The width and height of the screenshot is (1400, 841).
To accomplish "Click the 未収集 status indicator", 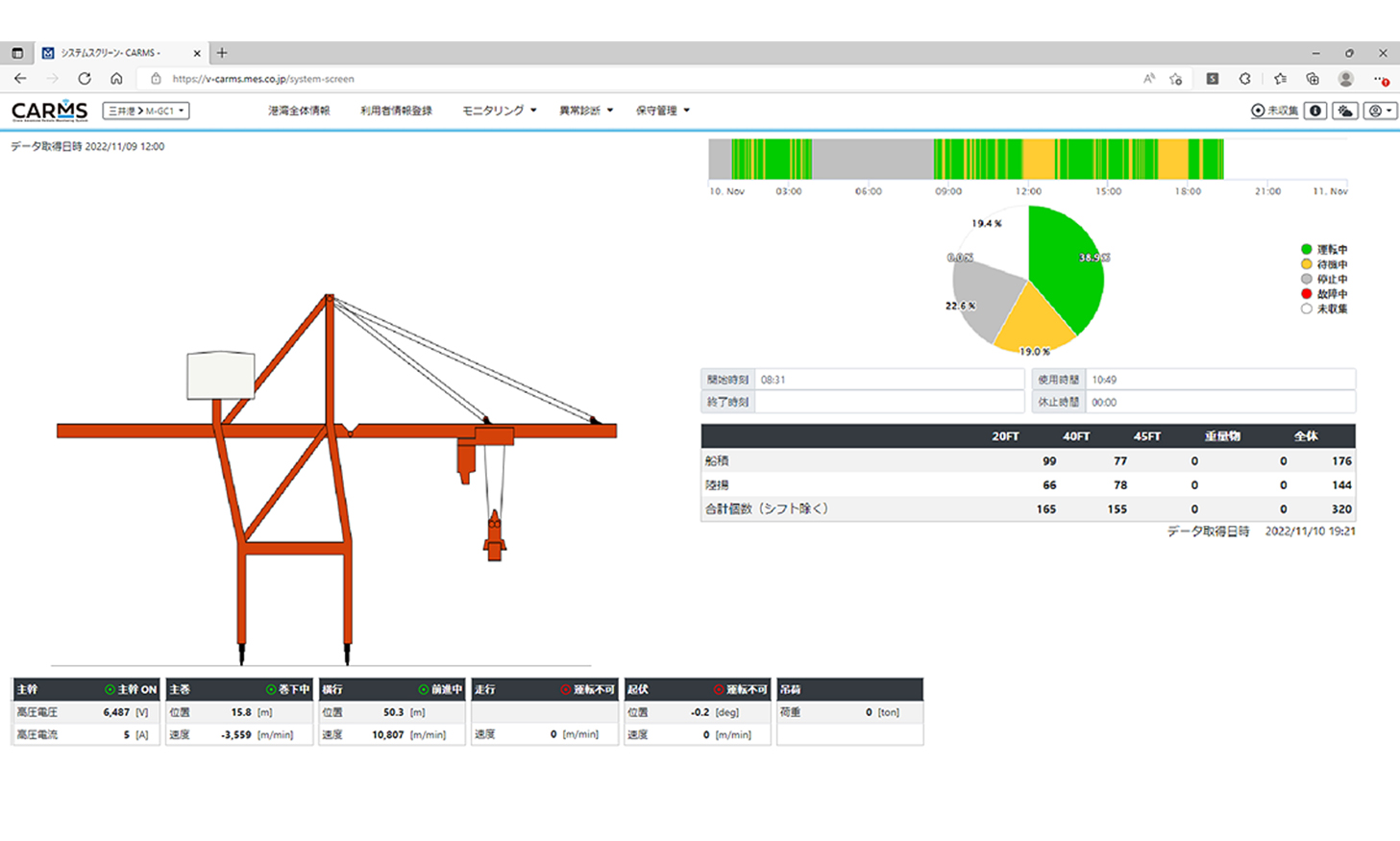I will [1274, 111].
